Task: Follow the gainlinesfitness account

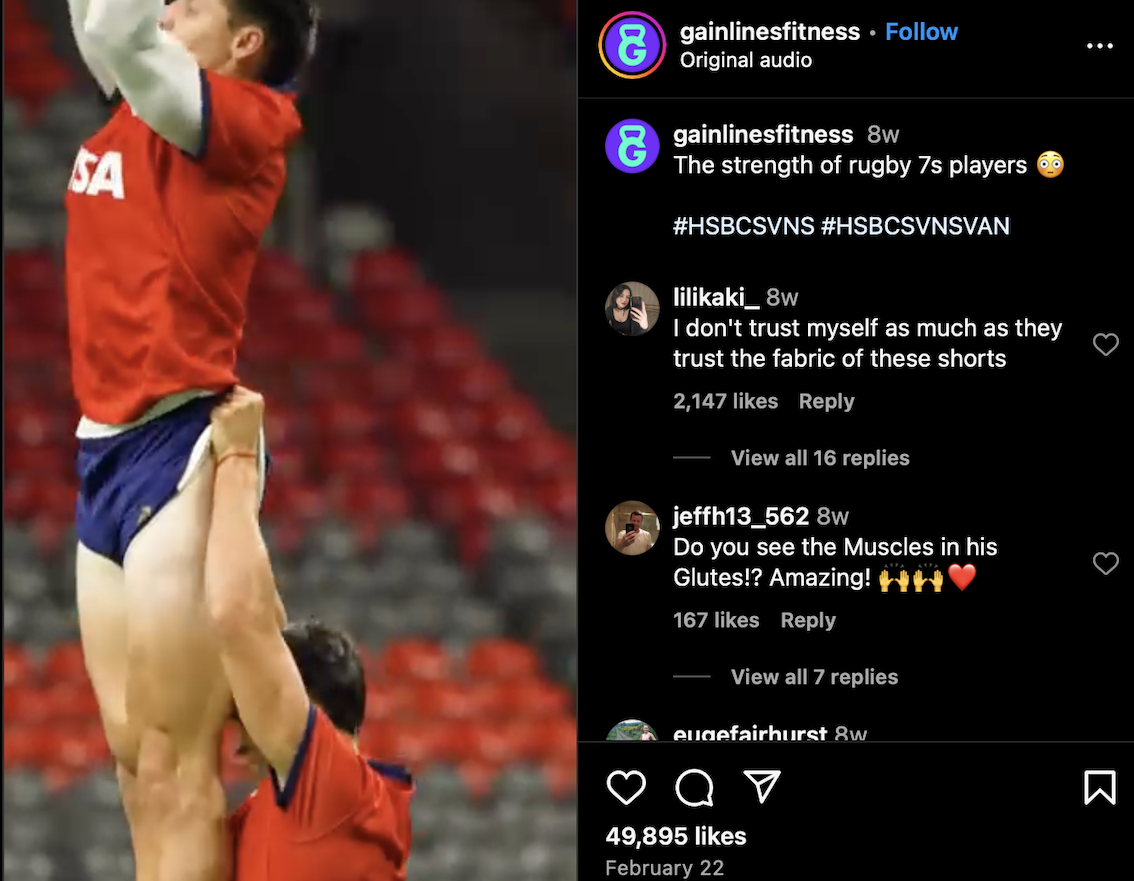Action: (921, 32)
